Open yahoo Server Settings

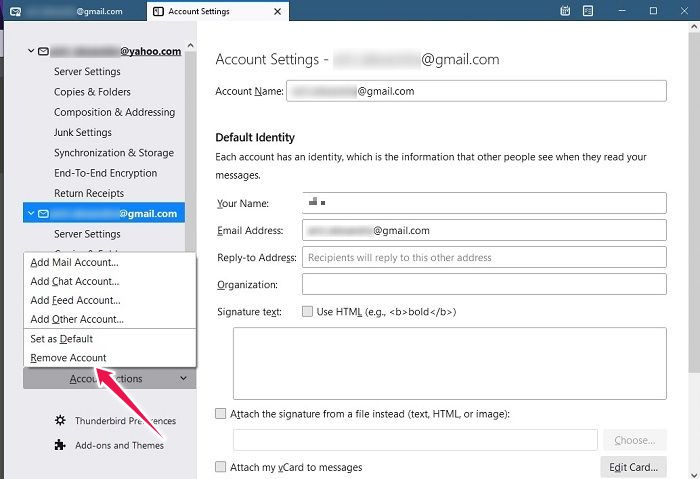tap(87, 71)
